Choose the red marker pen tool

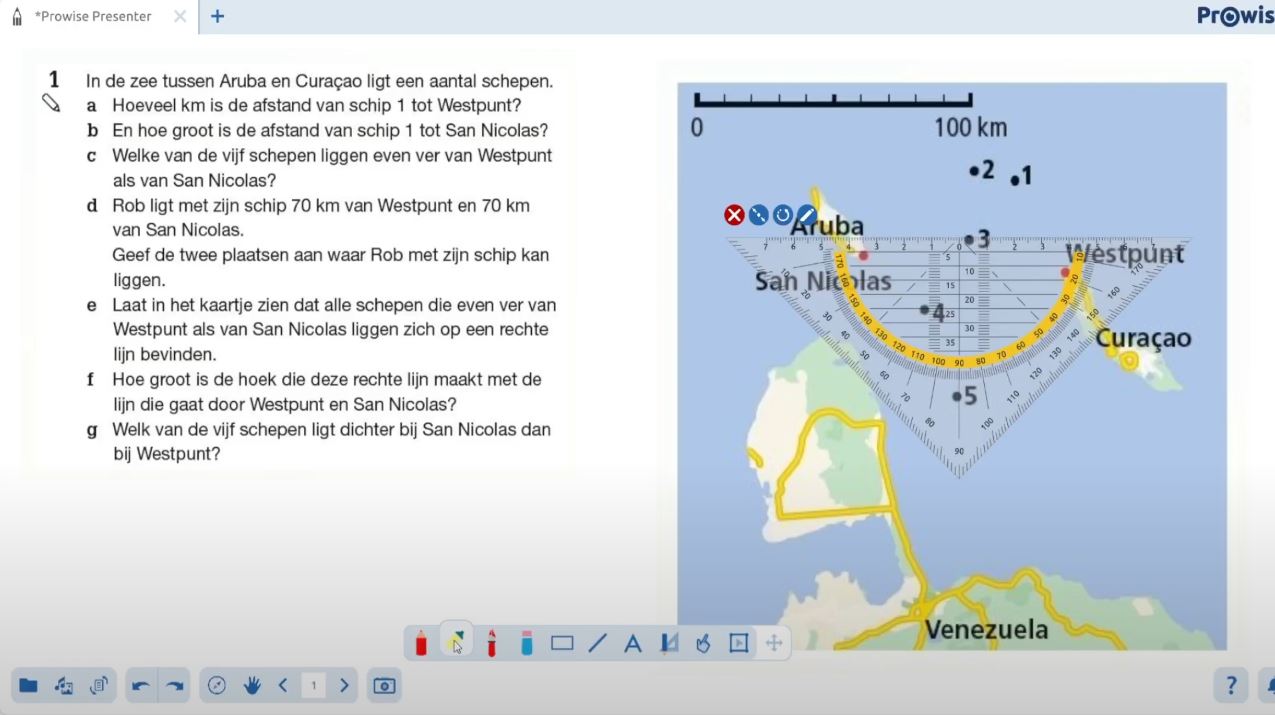[x=491, y=643]
